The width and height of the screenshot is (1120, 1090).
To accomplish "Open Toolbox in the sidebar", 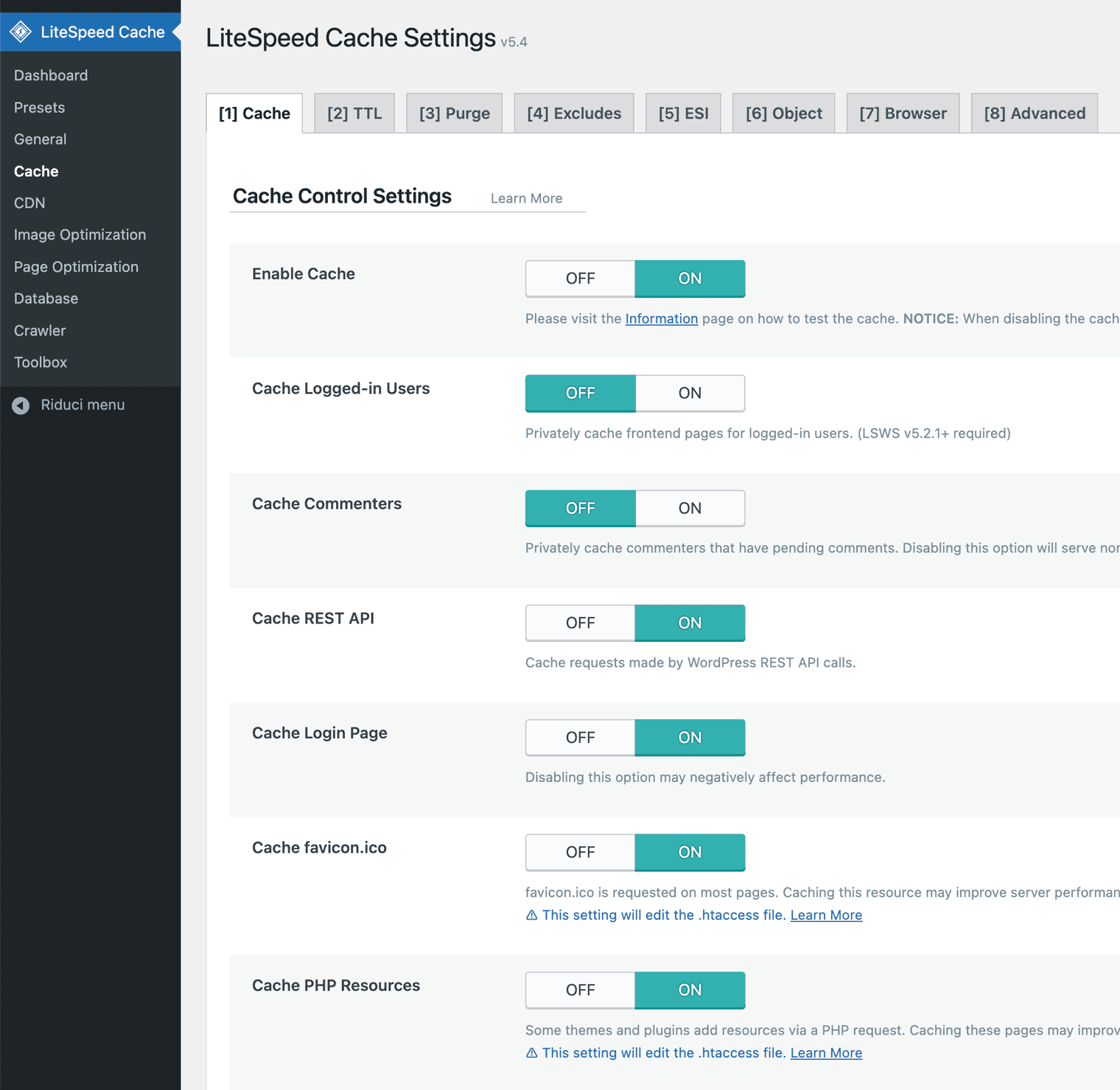I will pos(41,363).
